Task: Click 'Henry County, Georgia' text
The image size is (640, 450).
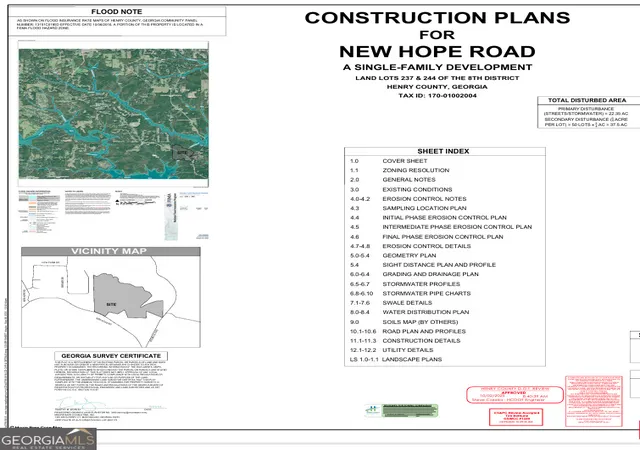Action: (437, 87)
